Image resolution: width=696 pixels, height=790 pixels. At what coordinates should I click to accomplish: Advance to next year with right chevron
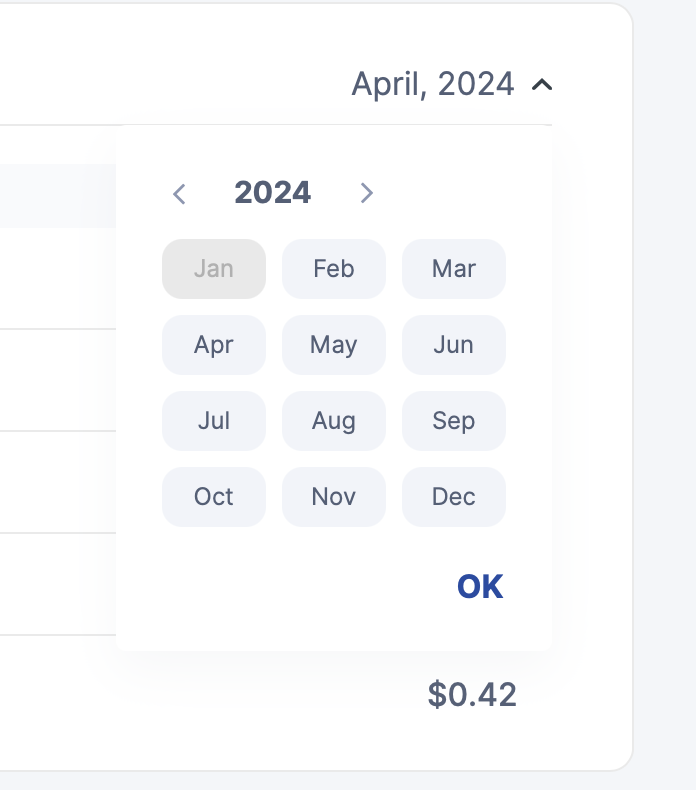click(x=366, y=193)
